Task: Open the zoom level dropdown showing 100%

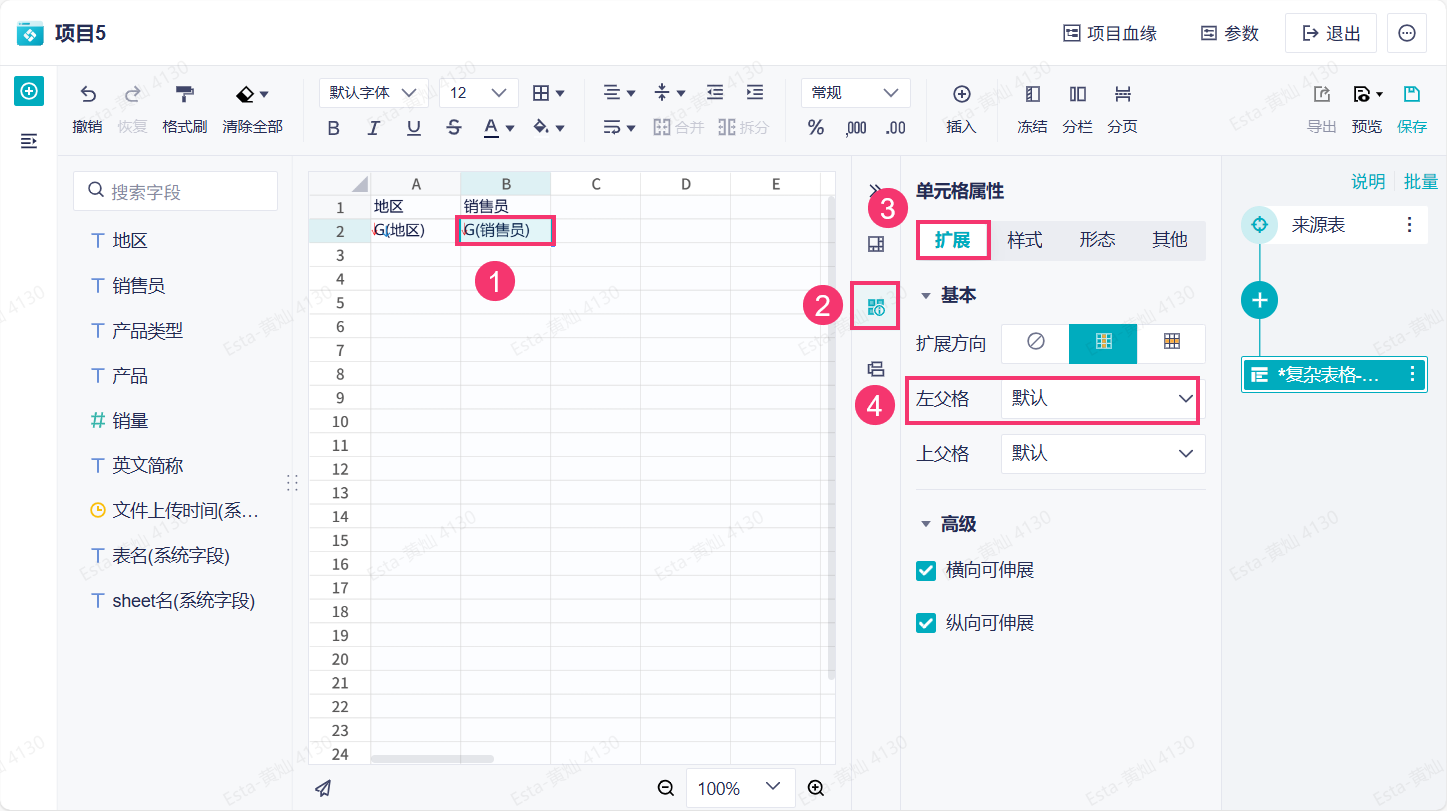Action: click(740, 788)
